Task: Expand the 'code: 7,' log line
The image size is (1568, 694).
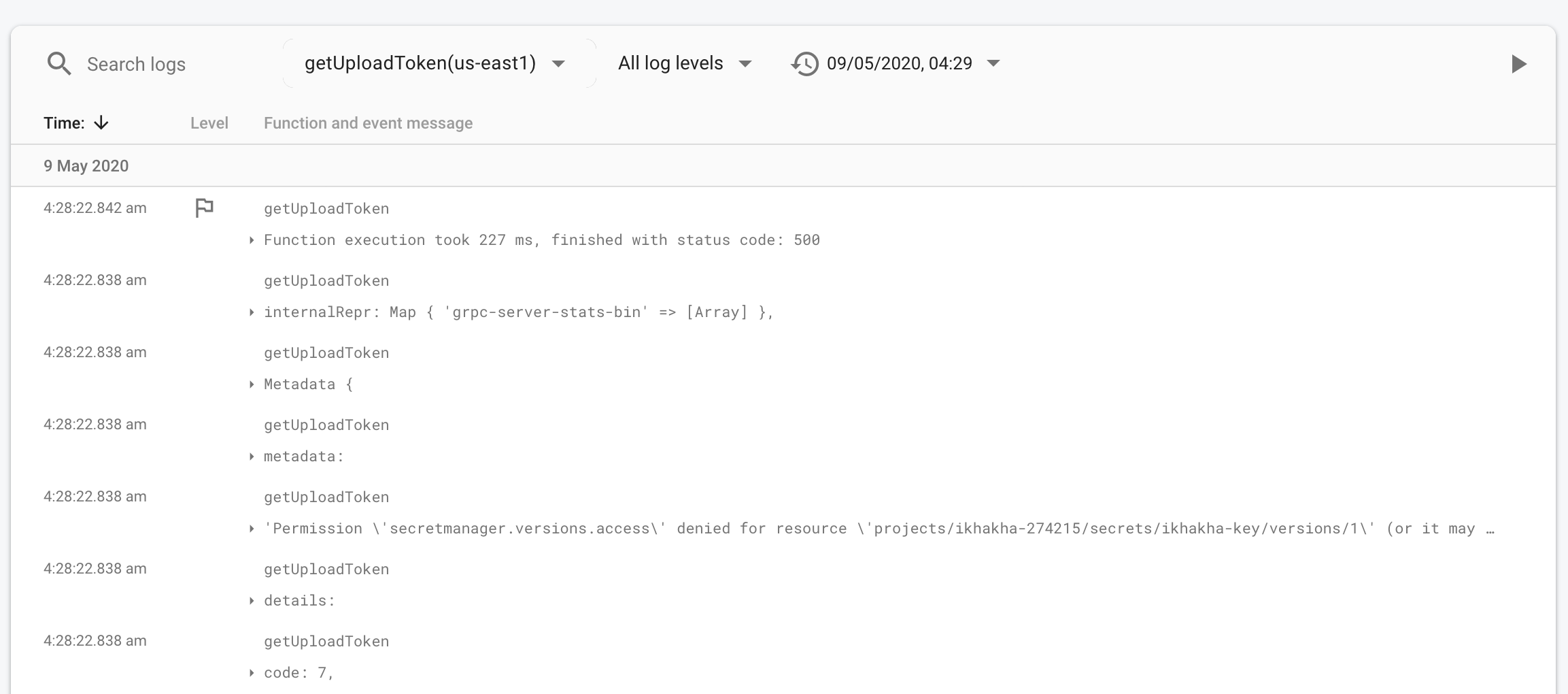Action: pyautogui.click(x=252, y=672)
